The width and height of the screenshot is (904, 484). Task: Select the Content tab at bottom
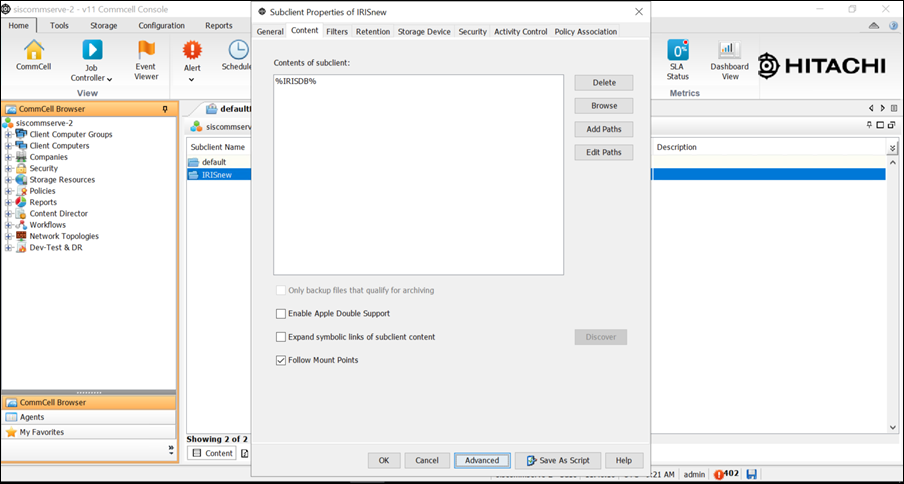point(212,453)
